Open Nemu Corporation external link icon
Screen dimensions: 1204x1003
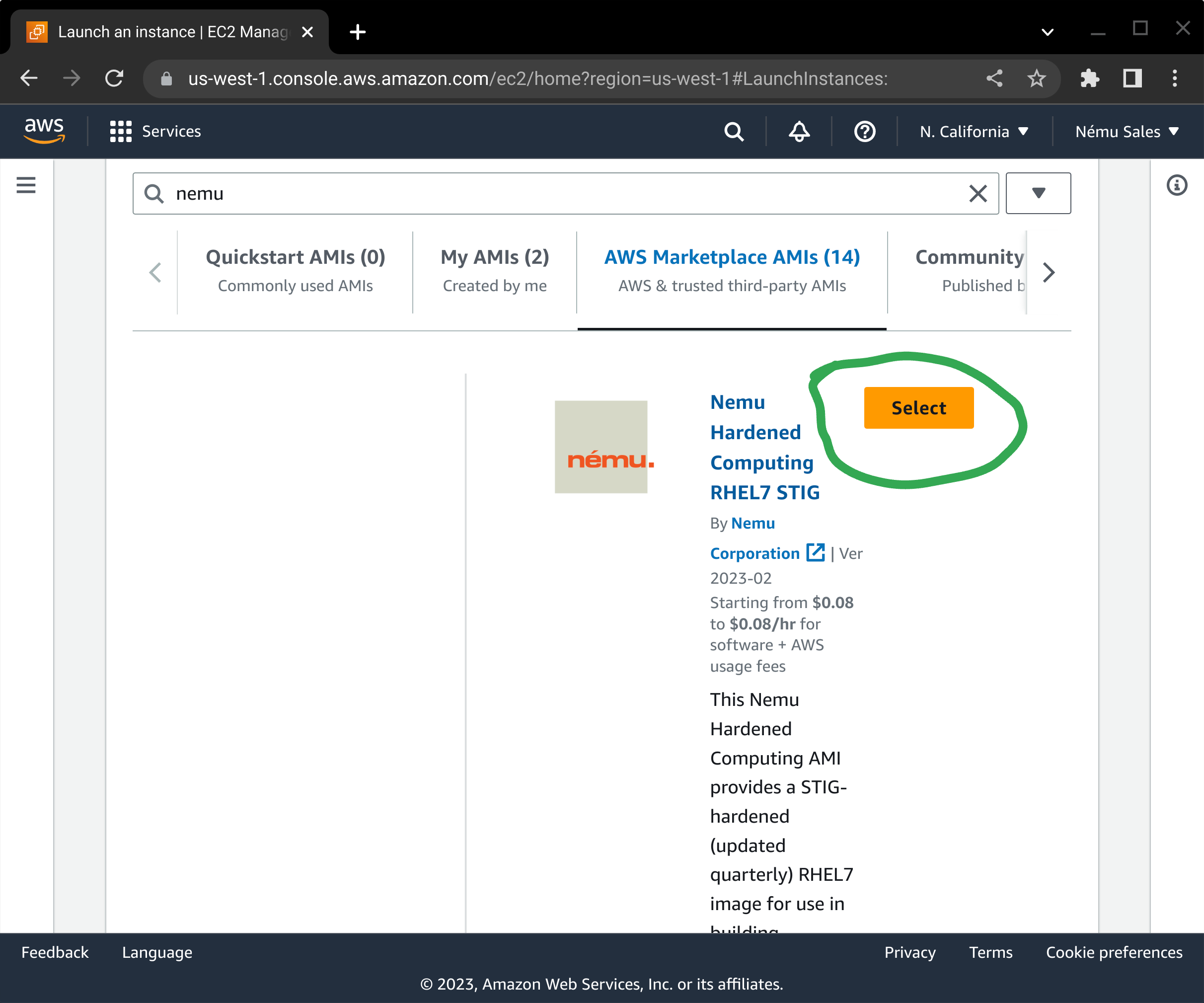point(815,552)
